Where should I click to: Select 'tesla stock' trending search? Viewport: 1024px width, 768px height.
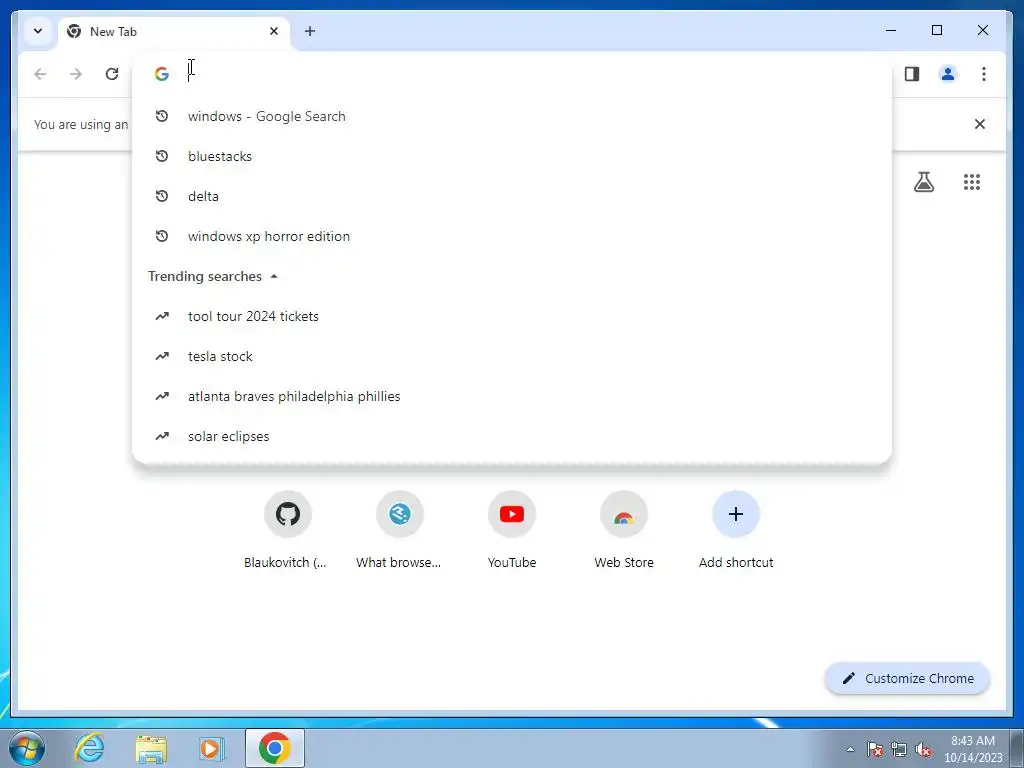(x=512, y=356)
